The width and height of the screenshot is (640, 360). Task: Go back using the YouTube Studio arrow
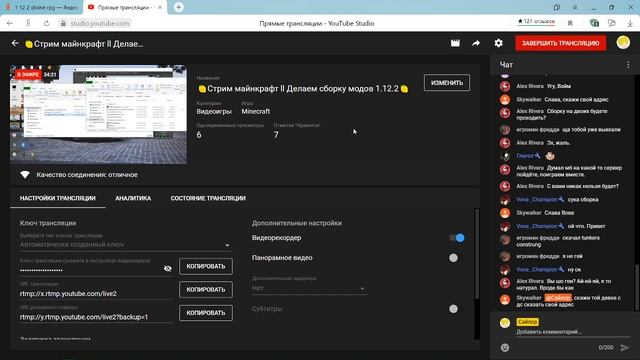click(x=15, y=43)
